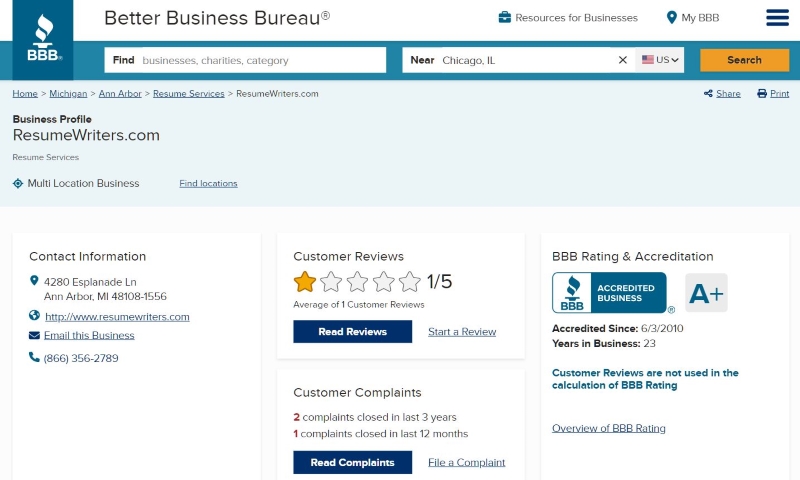This screenshot has height=480, width=800.
Task: Click the website globe icon
Action: (x=34, y=316)
